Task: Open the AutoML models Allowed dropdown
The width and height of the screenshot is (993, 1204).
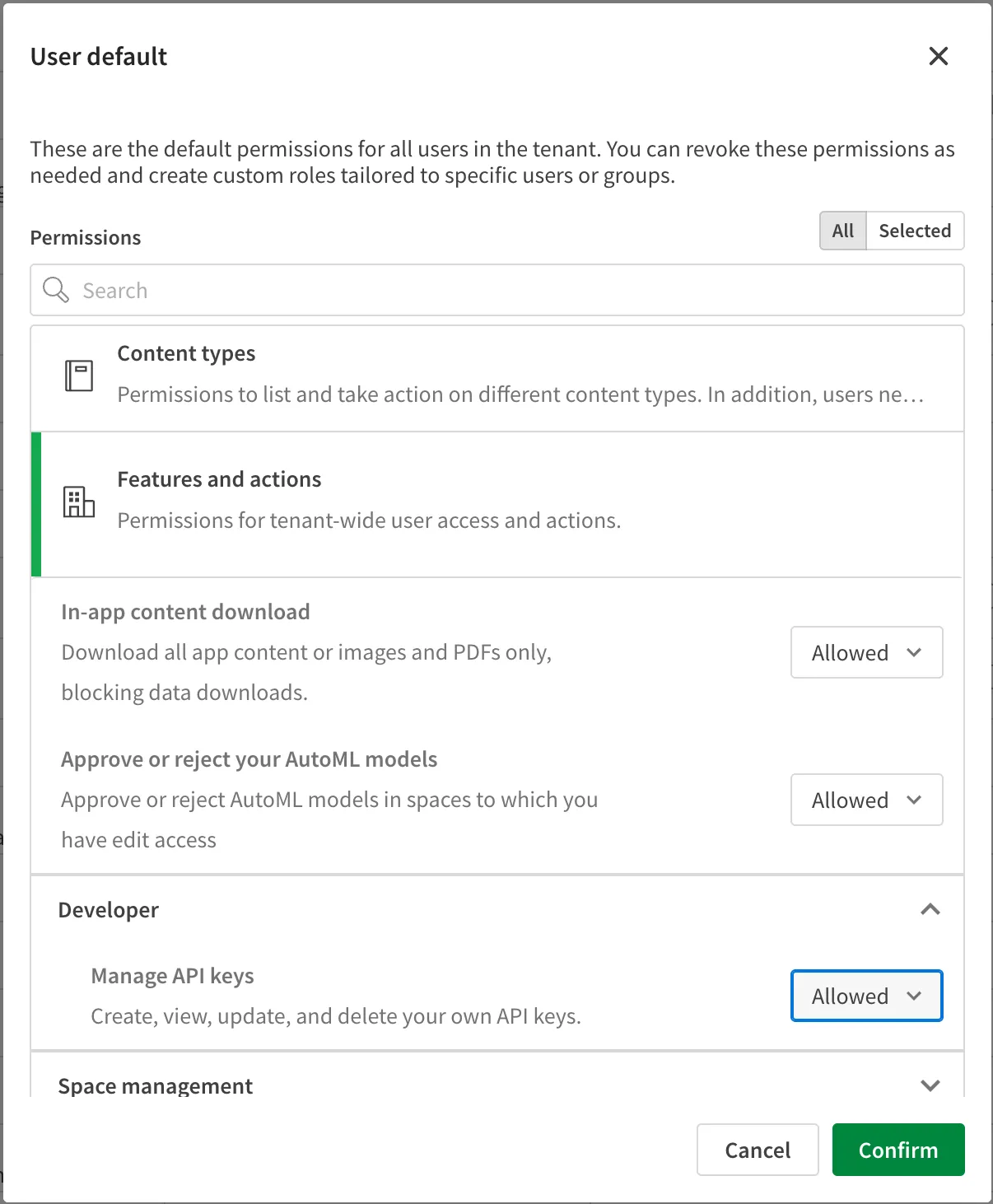Action: click(866, 800)
